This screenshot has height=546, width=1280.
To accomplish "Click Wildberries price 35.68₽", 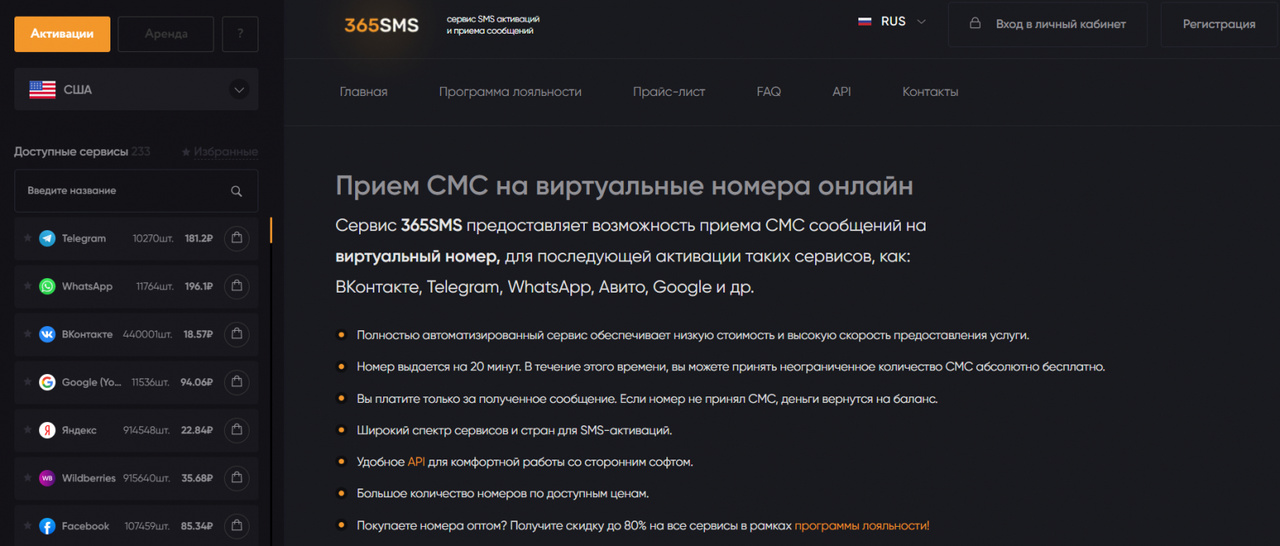I will coord(197,478).
